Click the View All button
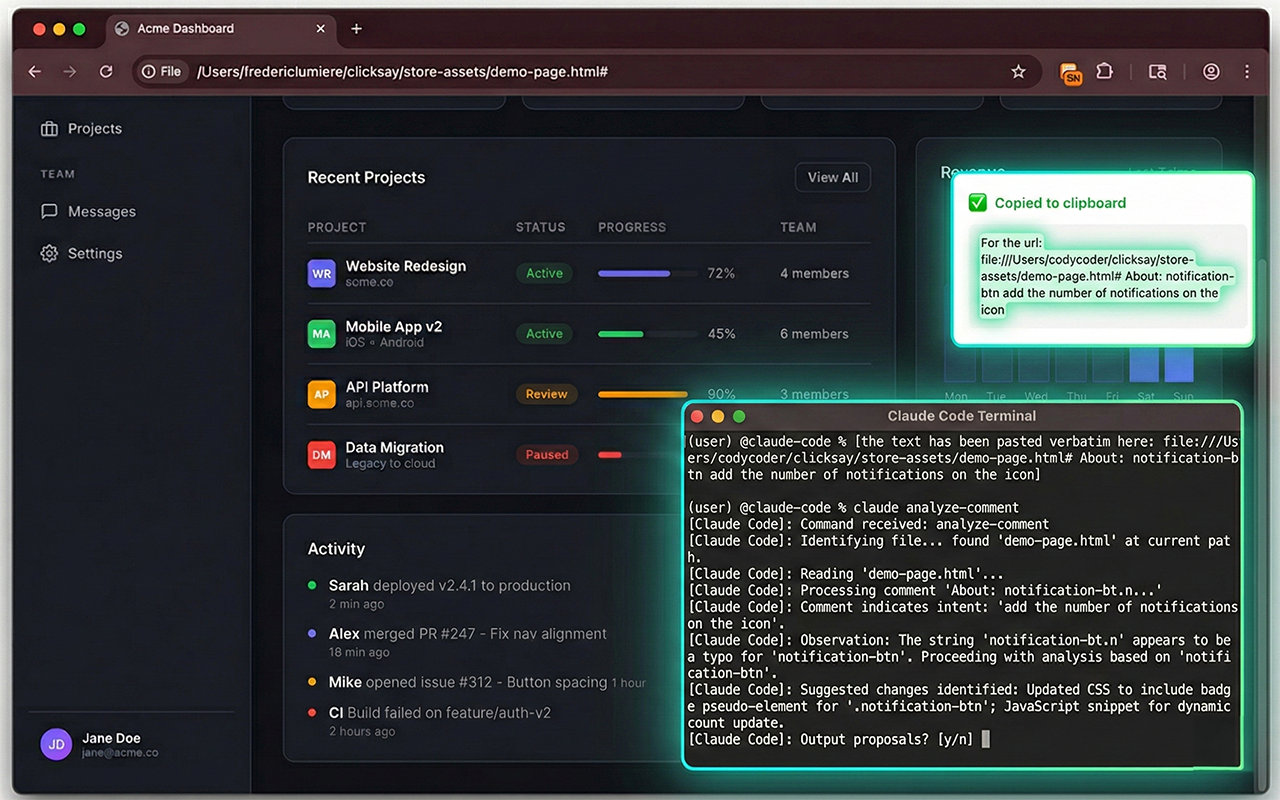This screenshot has height=800, width=1280. click(x=832, y=177)
